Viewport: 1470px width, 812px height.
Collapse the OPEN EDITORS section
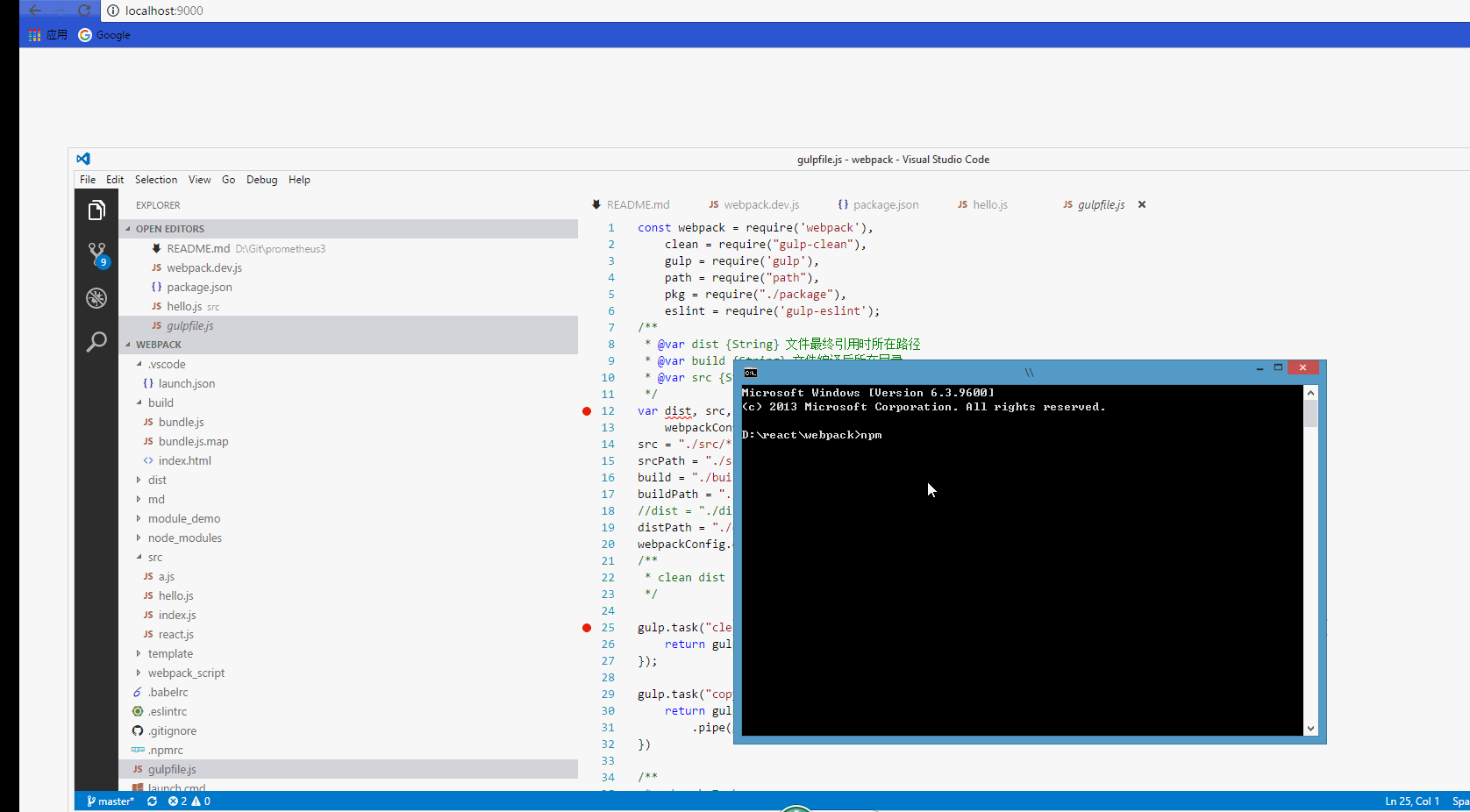[169, 229]
